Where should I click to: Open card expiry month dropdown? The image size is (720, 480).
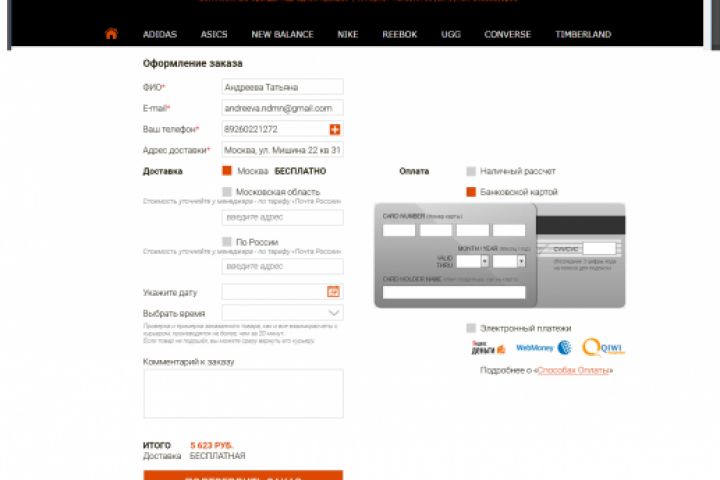tap(472, 261)
